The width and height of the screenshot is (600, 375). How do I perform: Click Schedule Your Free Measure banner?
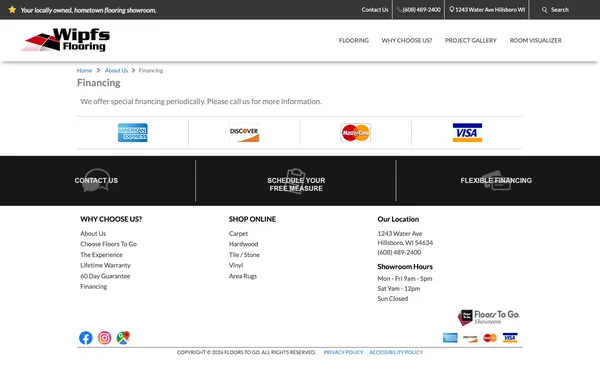pyautogui.click(x=296, y=184)
